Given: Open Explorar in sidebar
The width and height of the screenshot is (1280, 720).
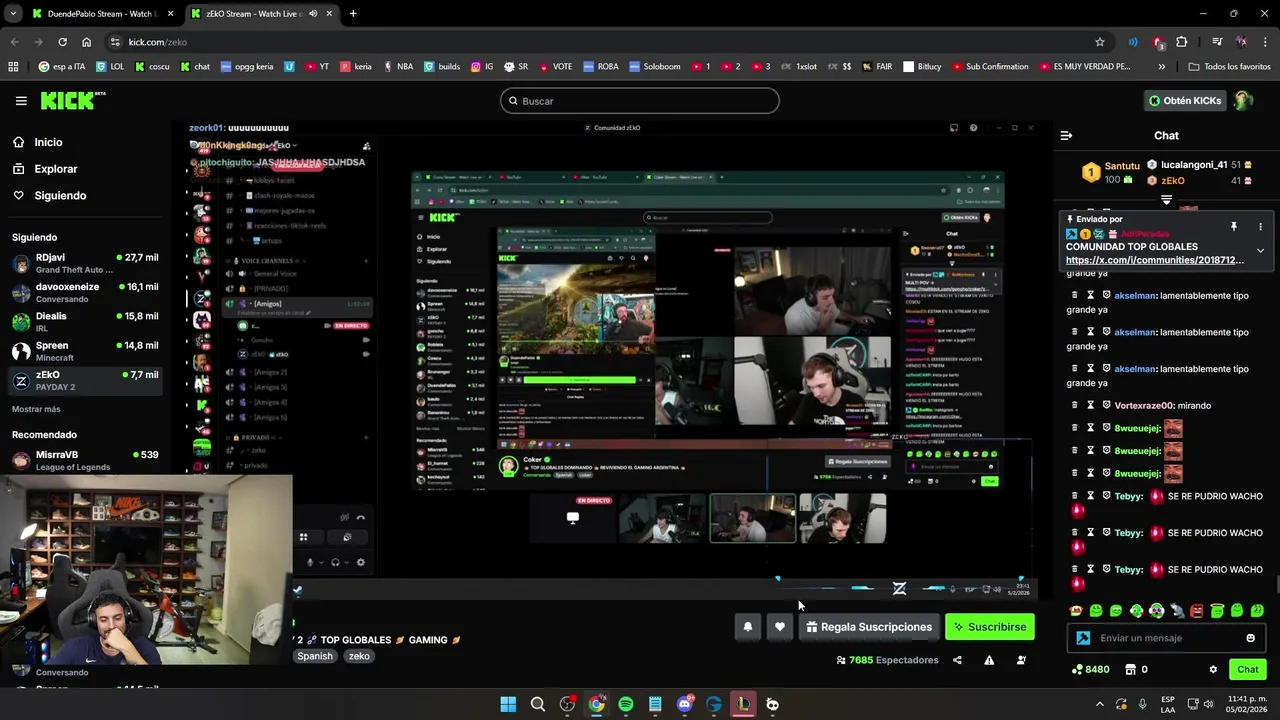Looking at the screenshot, I should (x=56, y=169).
